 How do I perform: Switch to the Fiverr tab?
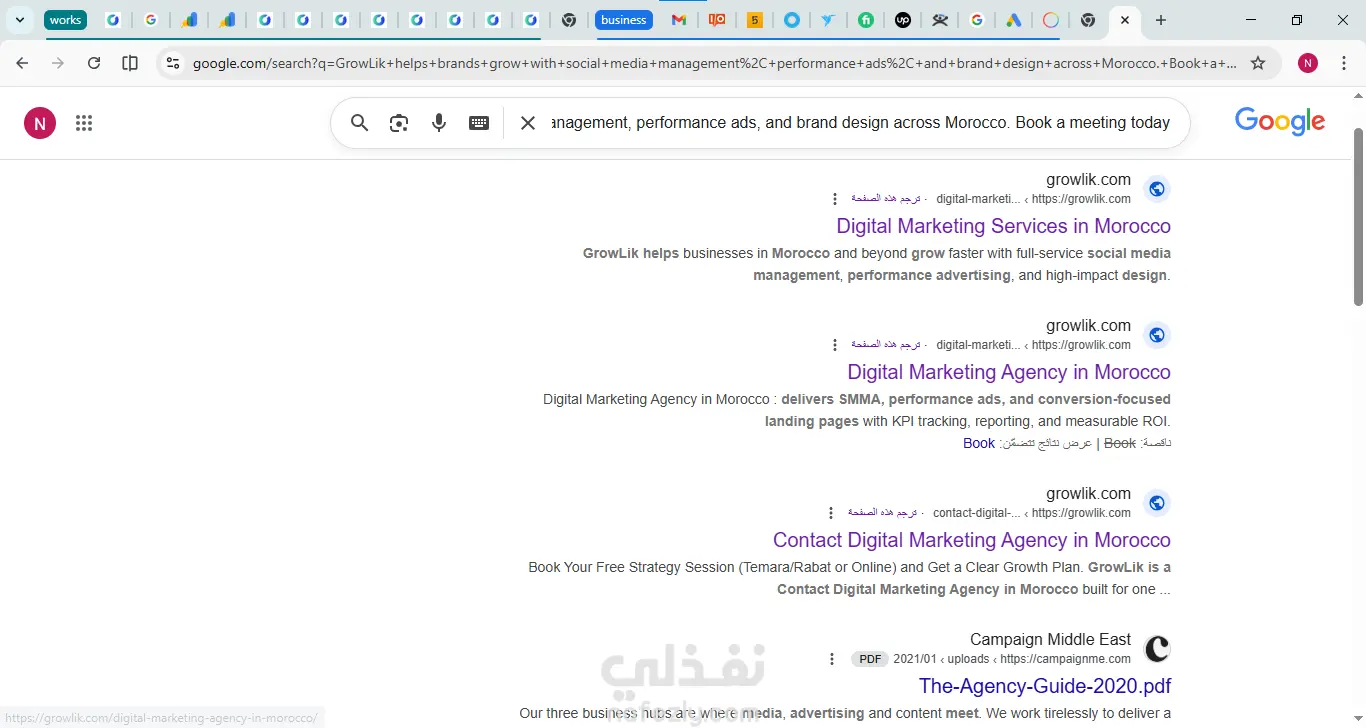click(x=866, y=20)
